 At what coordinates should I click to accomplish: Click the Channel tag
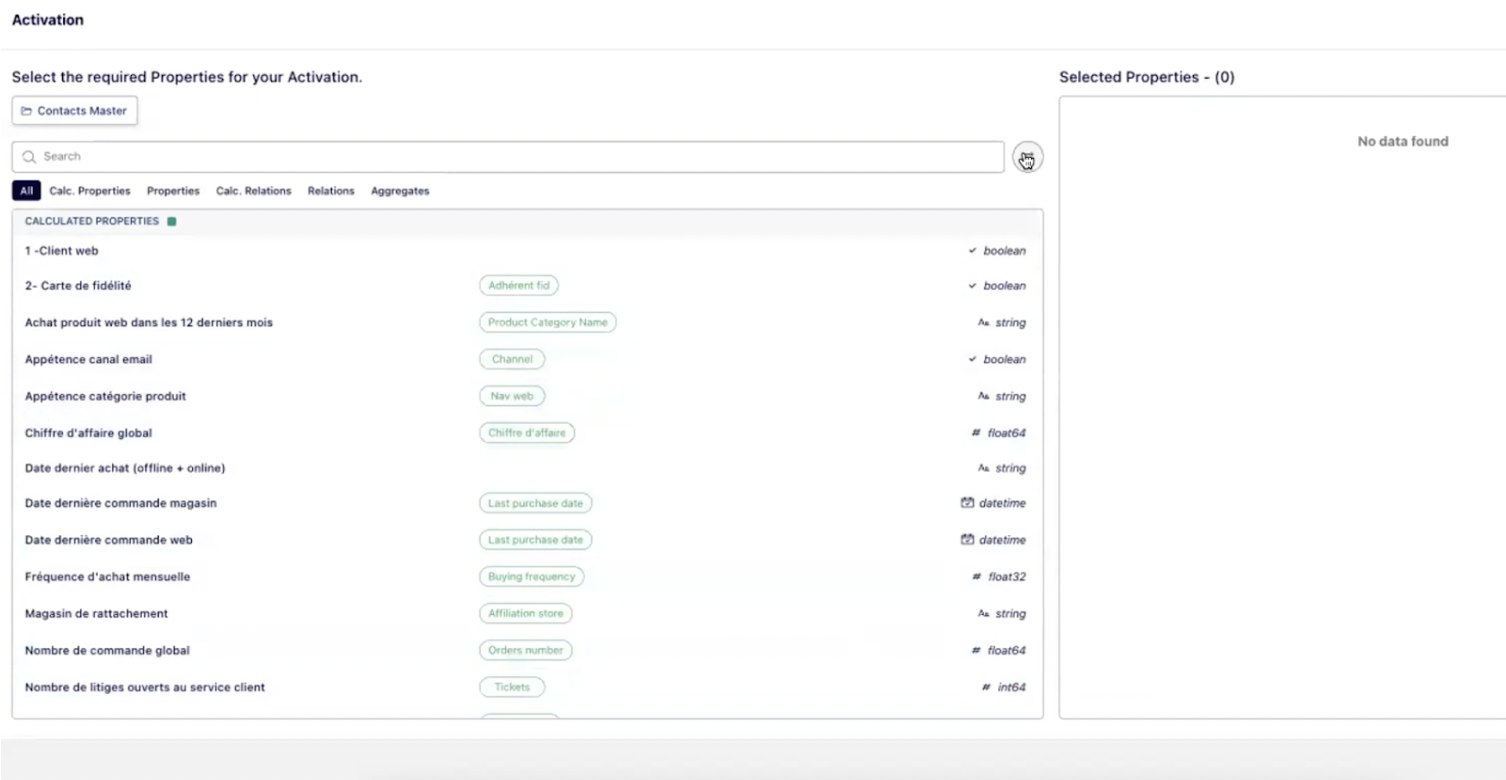tap(511, 359)
